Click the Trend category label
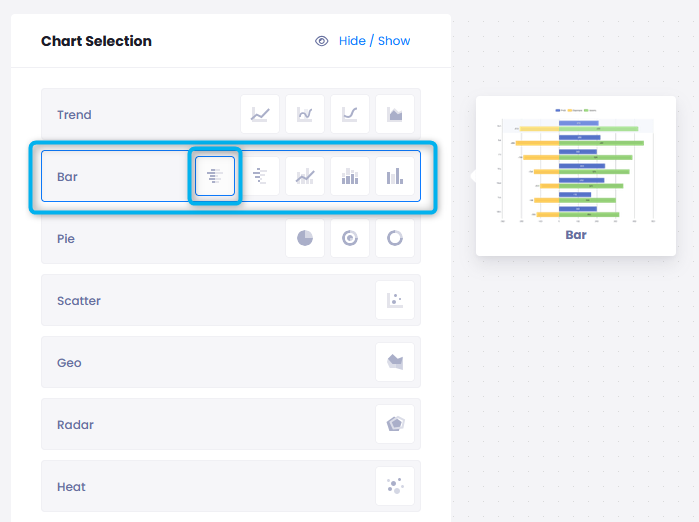Viewport: 699px width, 522px height. (74, 115)
